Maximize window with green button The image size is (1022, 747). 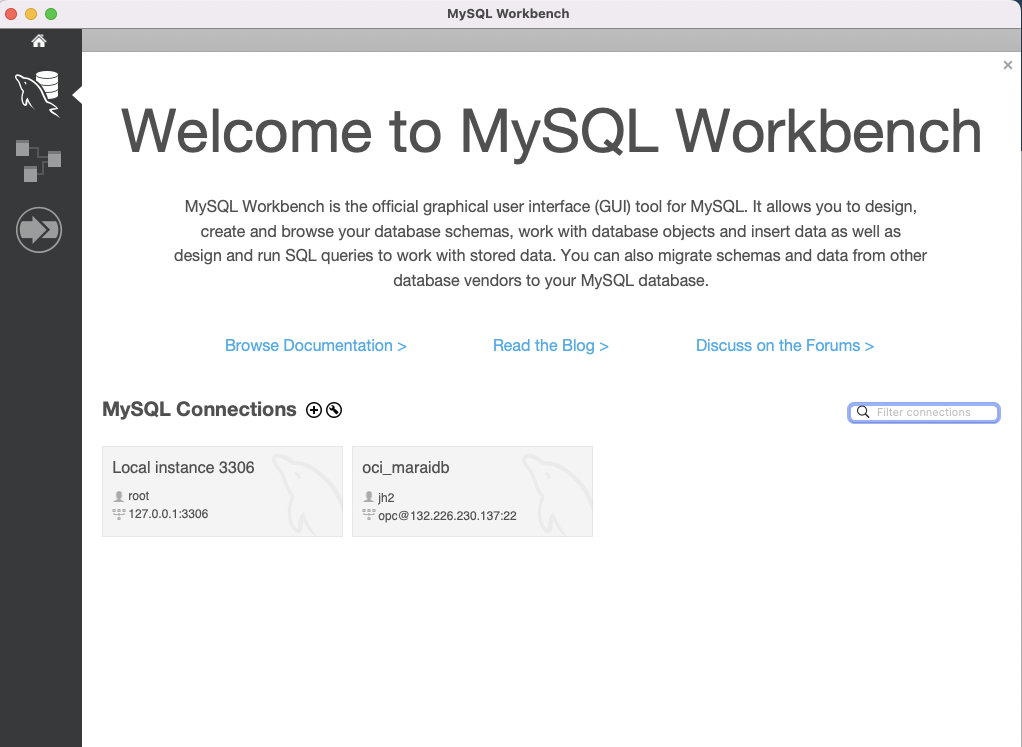51,14
